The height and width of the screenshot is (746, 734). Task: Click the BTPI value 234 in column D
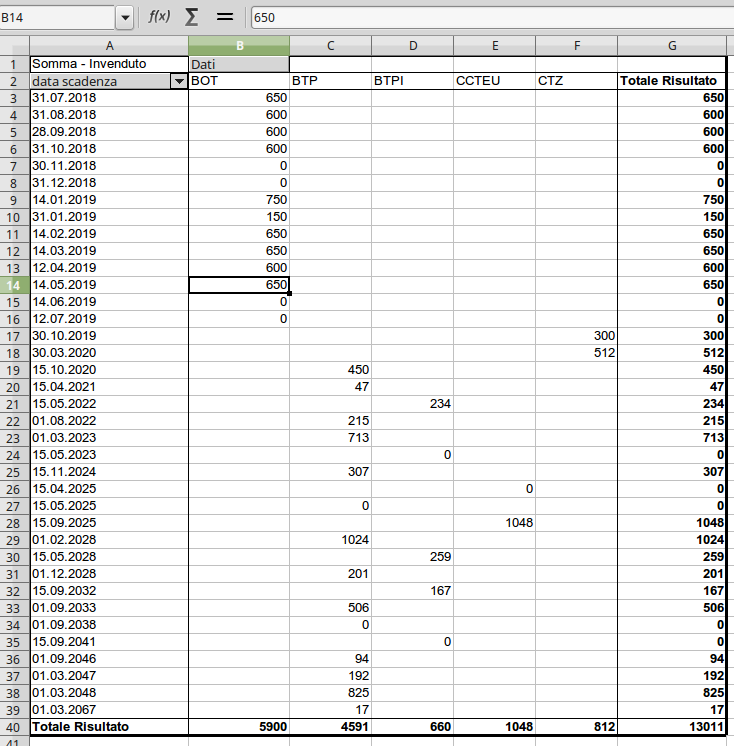click(x=412, y=404)
